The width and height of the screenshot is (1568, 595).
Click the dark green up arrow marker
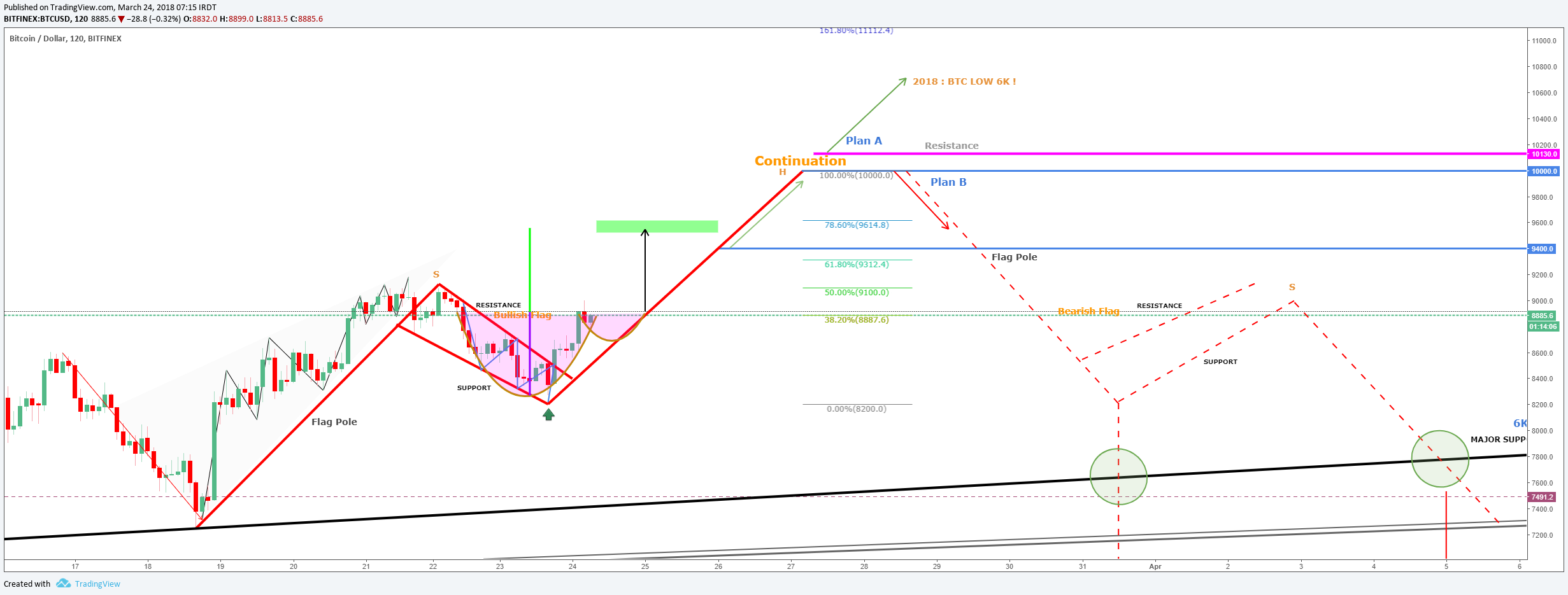tap(548, 414)
